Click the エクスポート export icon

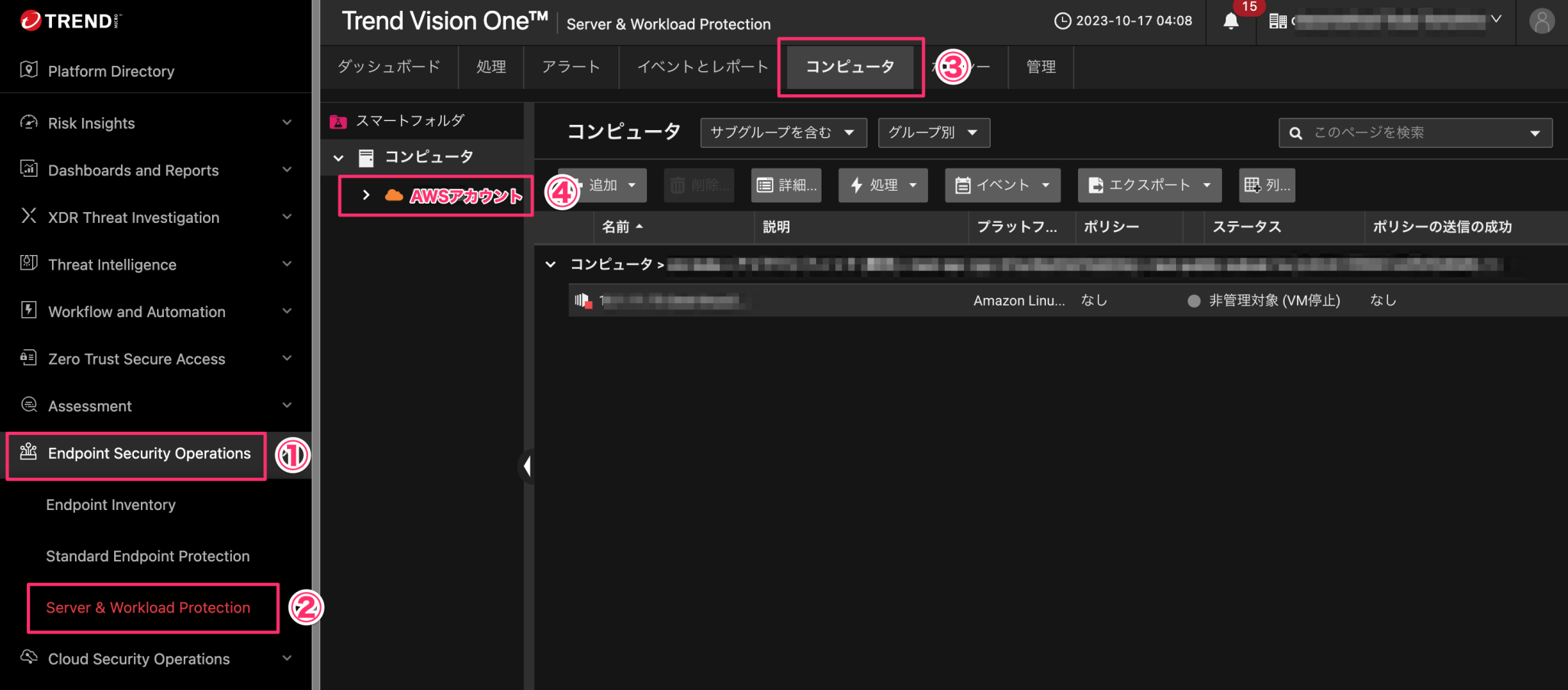point(1094,185)
